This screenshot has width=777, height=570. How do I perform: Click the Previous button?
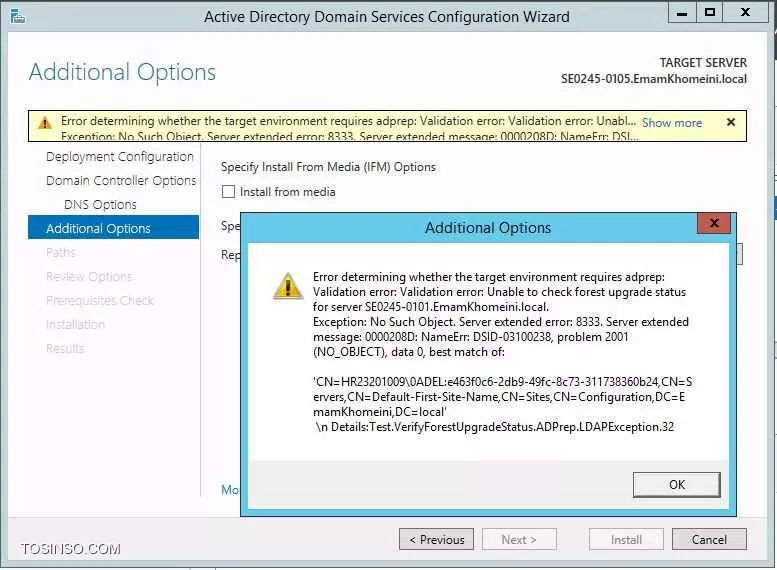tap(436, 539)
